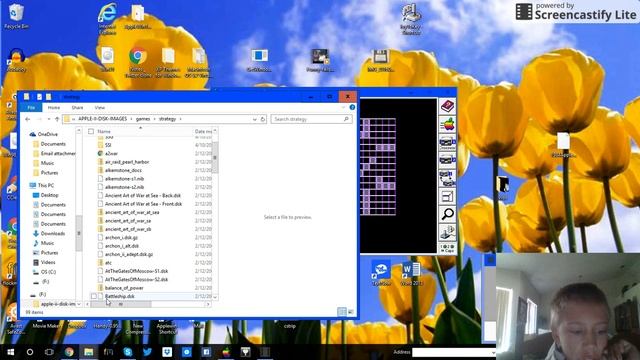
Task: Open Chrome from the taskbar
Action: tap(69, 352)
